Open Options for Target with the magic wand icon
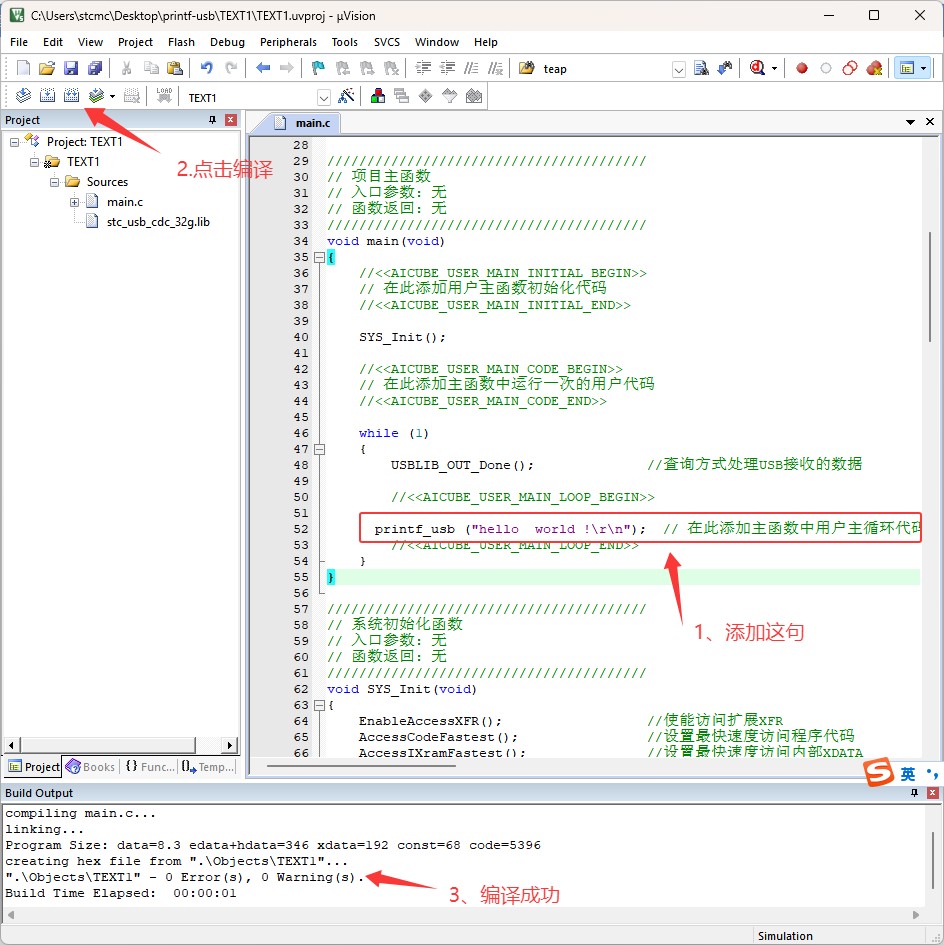Image resolution: width=944 pixels, height=945 pixels. point(347,95)
